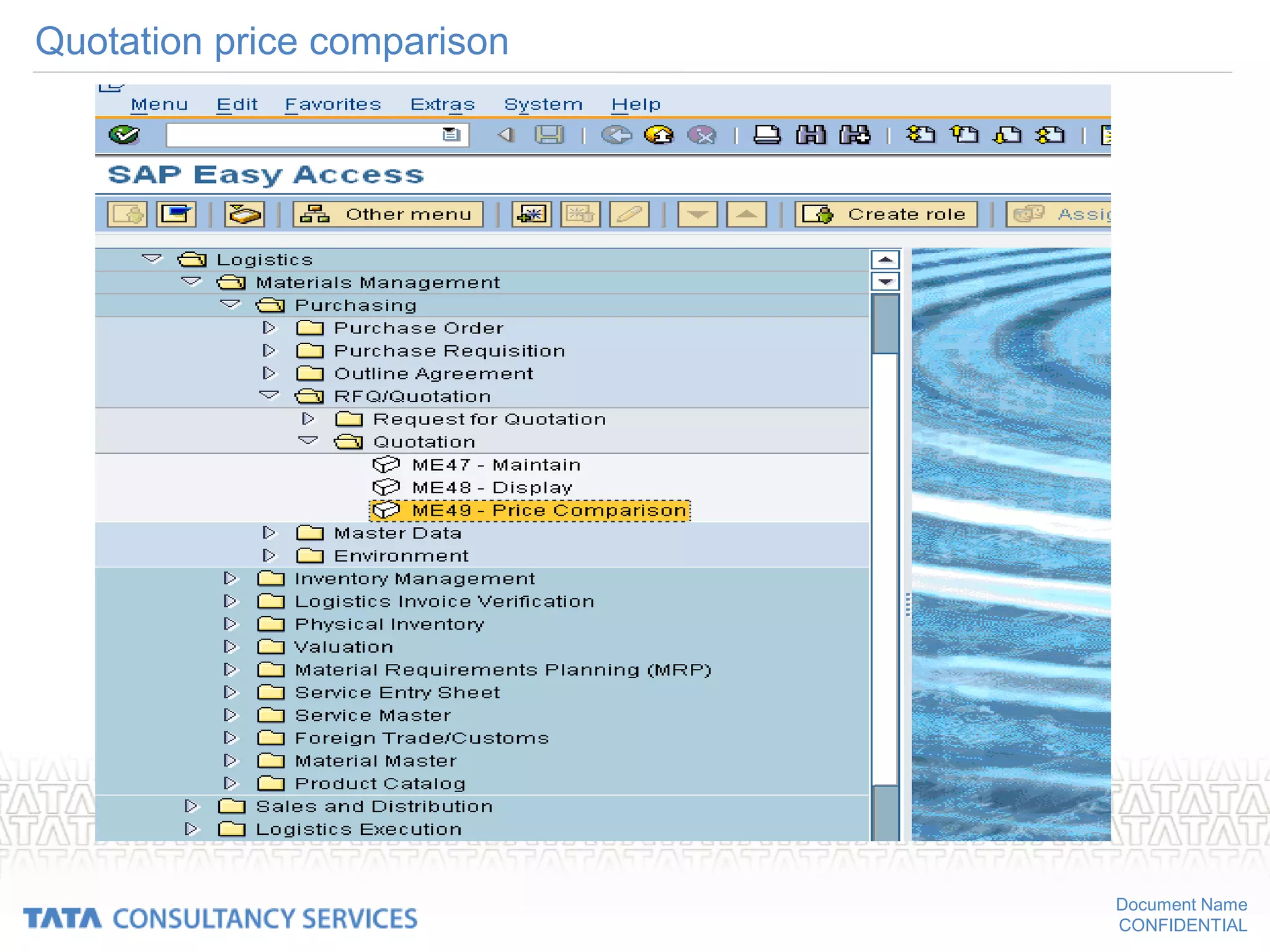
Task: Click the SAP Business Workplace icon
Action: point(244,214)
